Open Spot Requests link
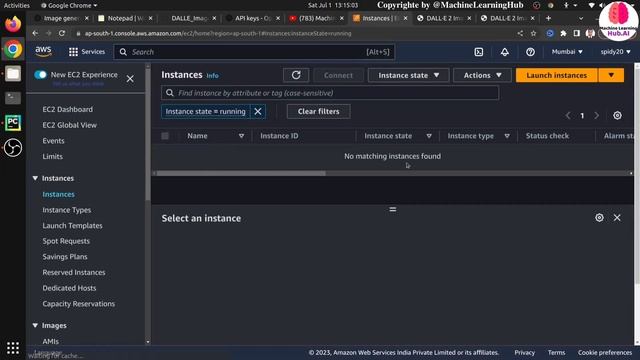Viewport: 640px width, 360px height. click(66, 241)
